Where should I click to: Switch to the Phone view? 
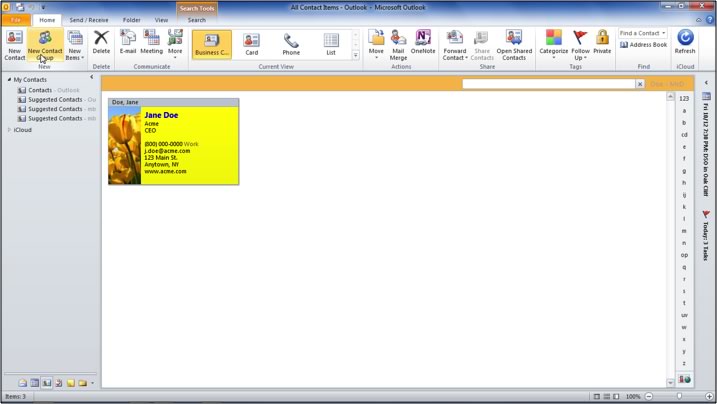291,44
